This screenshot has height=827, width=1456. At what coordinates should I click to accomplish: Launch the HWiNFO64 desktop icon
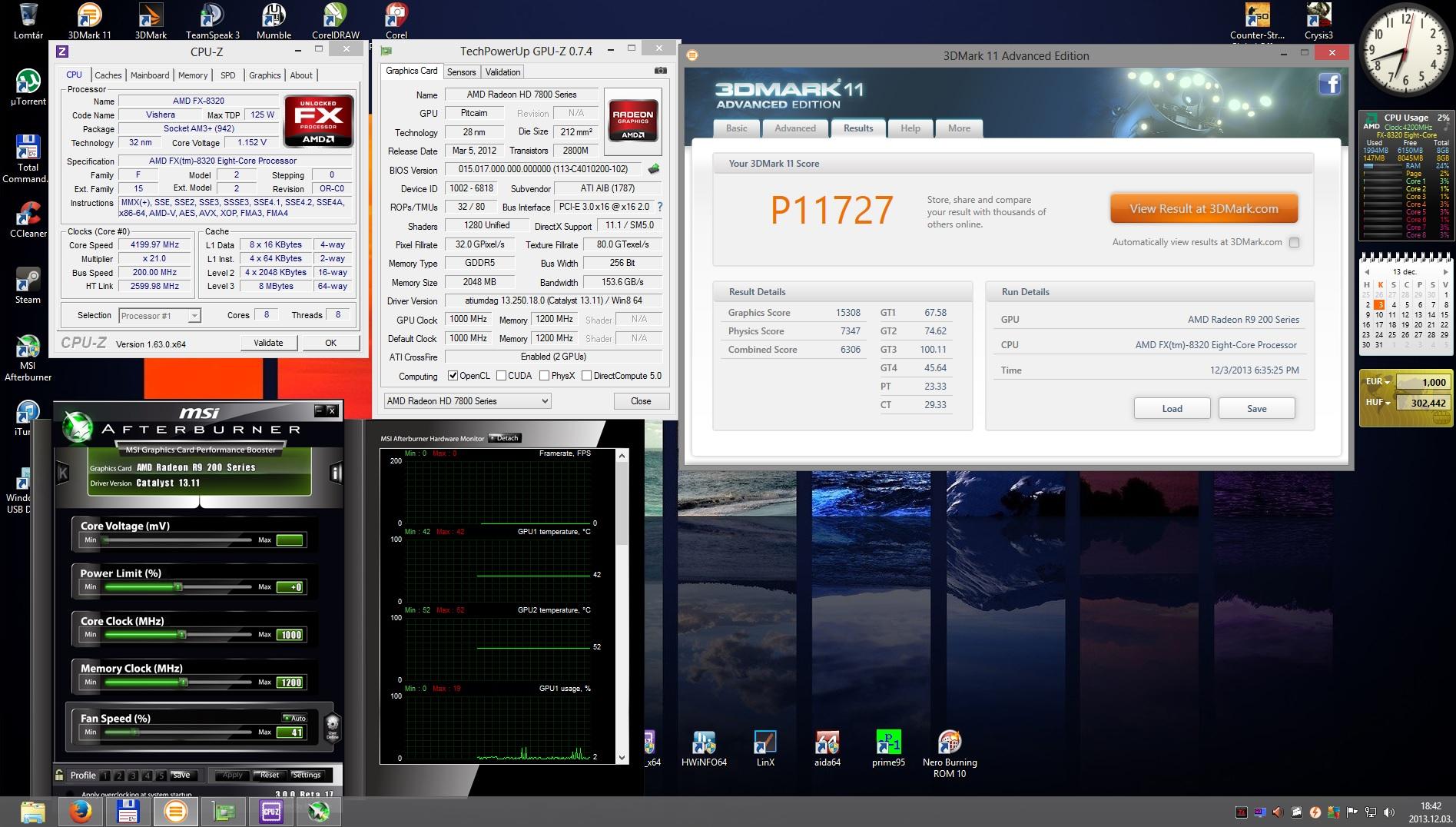coord(704,749)
